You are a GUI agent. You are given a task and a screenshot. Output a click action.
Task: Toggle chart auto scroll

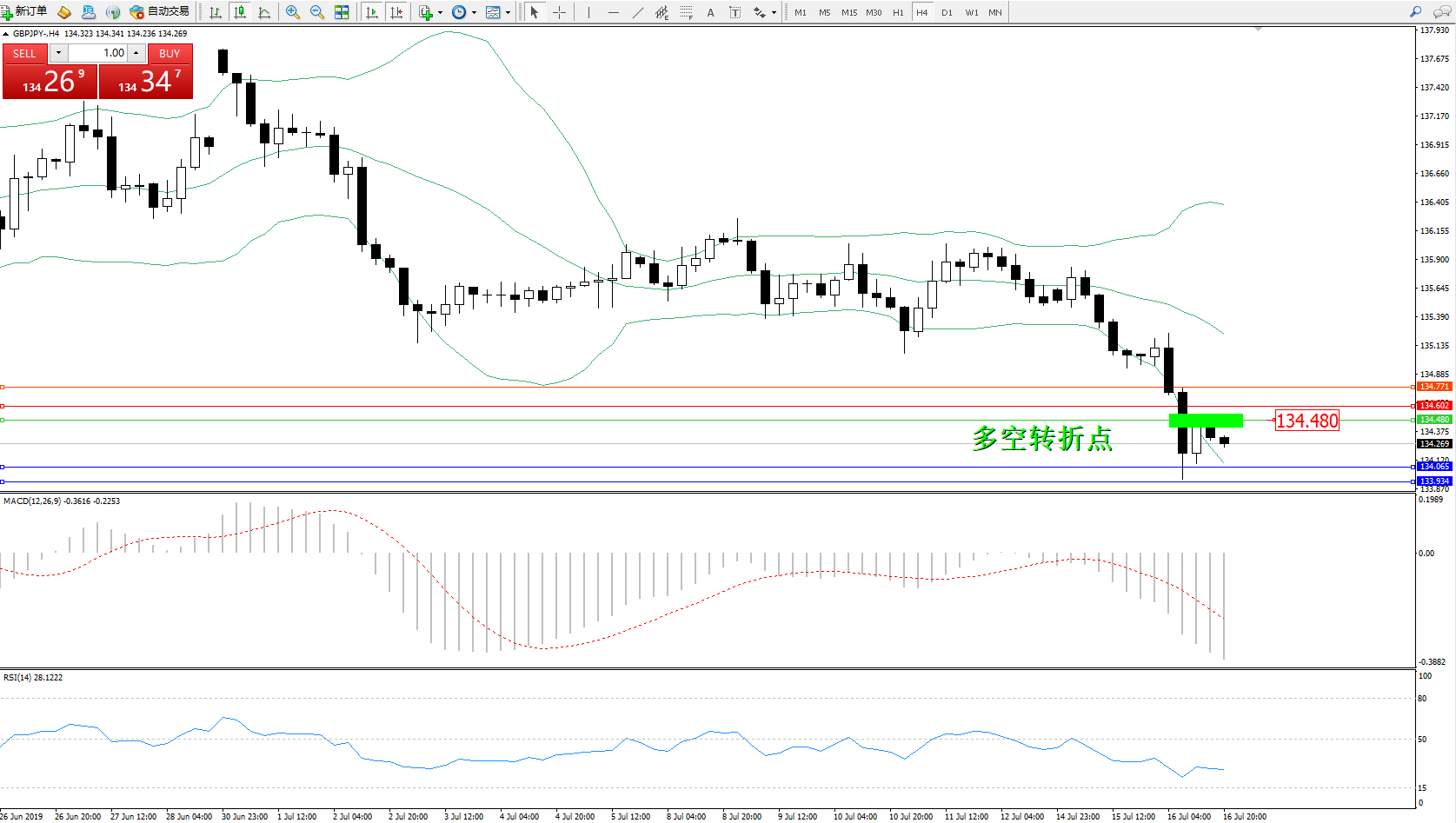(x=372, y=12)
